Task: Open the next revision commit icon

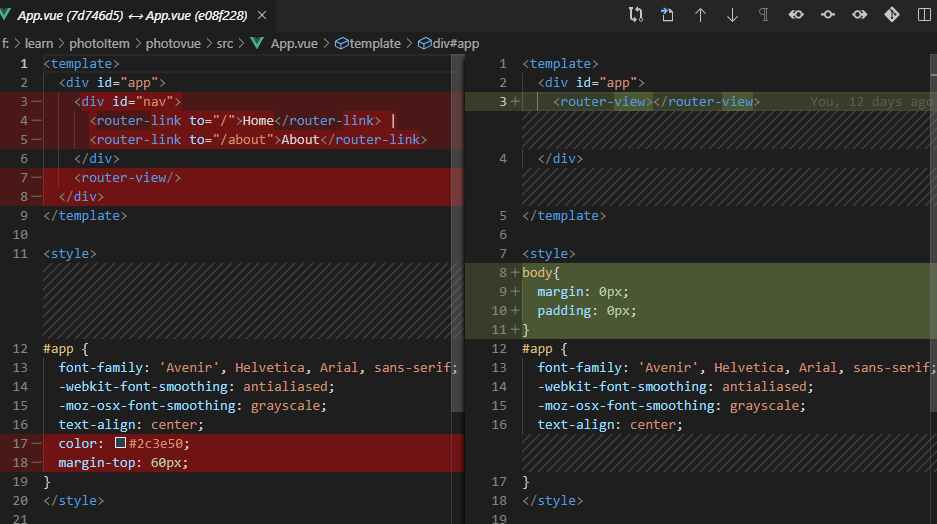Action: 860,15
